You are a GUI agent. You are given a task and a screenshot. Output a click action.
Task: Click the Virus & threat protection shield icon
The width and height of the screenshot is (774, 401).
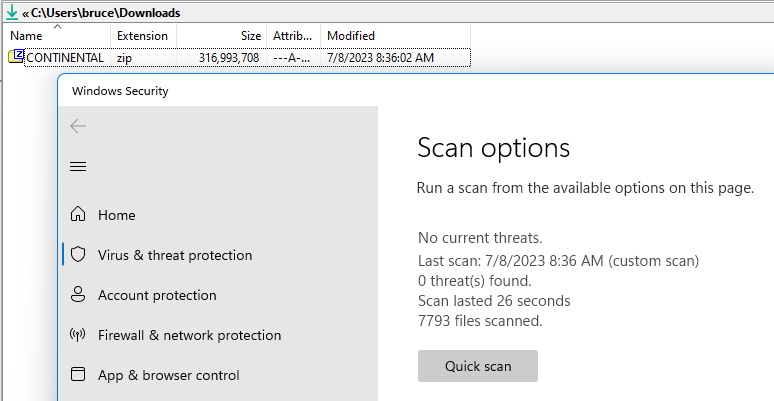[x=78, y=255]
